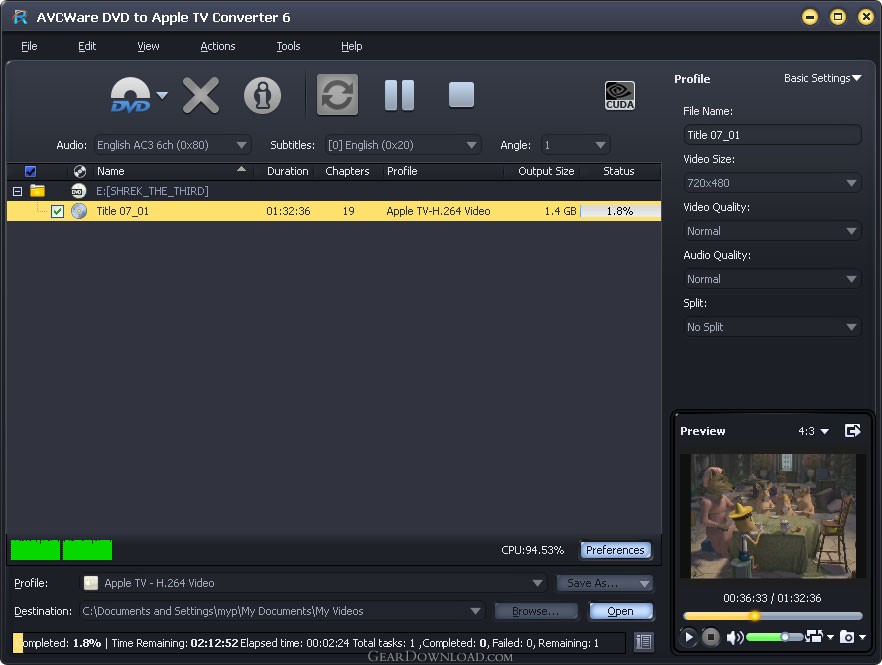The image size is (882, 665).
Task: Open the File menu
Action: [x=29, y=46]
